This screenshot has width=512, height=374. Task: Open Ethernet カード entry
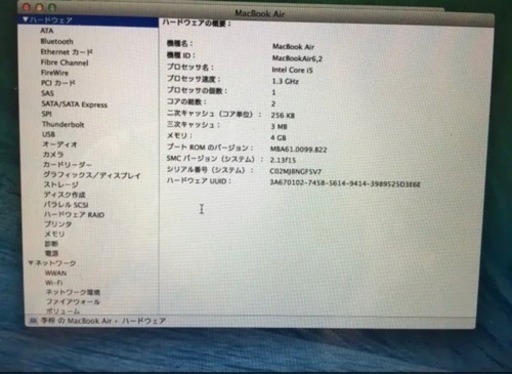coord(67,52)
